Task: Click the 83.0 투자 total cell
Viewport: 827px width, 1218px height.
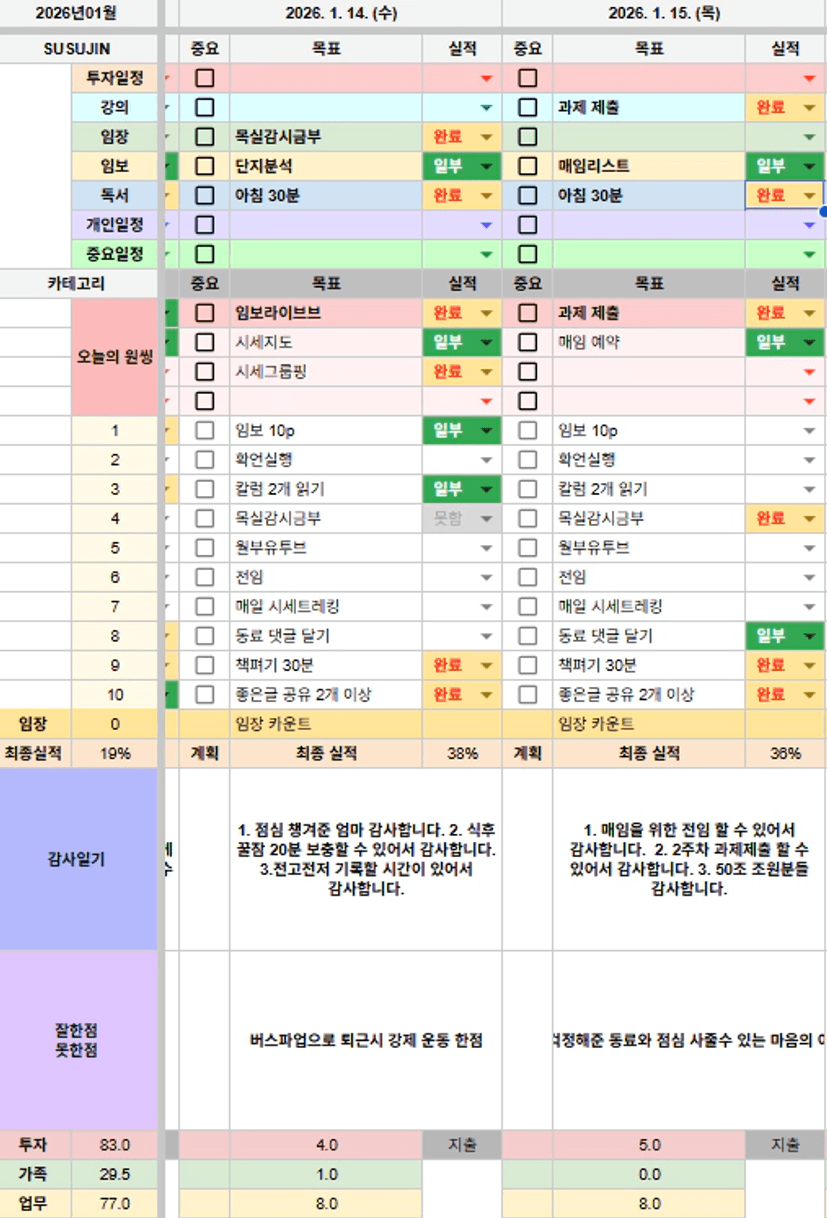Action: (x=115, y=1145)
